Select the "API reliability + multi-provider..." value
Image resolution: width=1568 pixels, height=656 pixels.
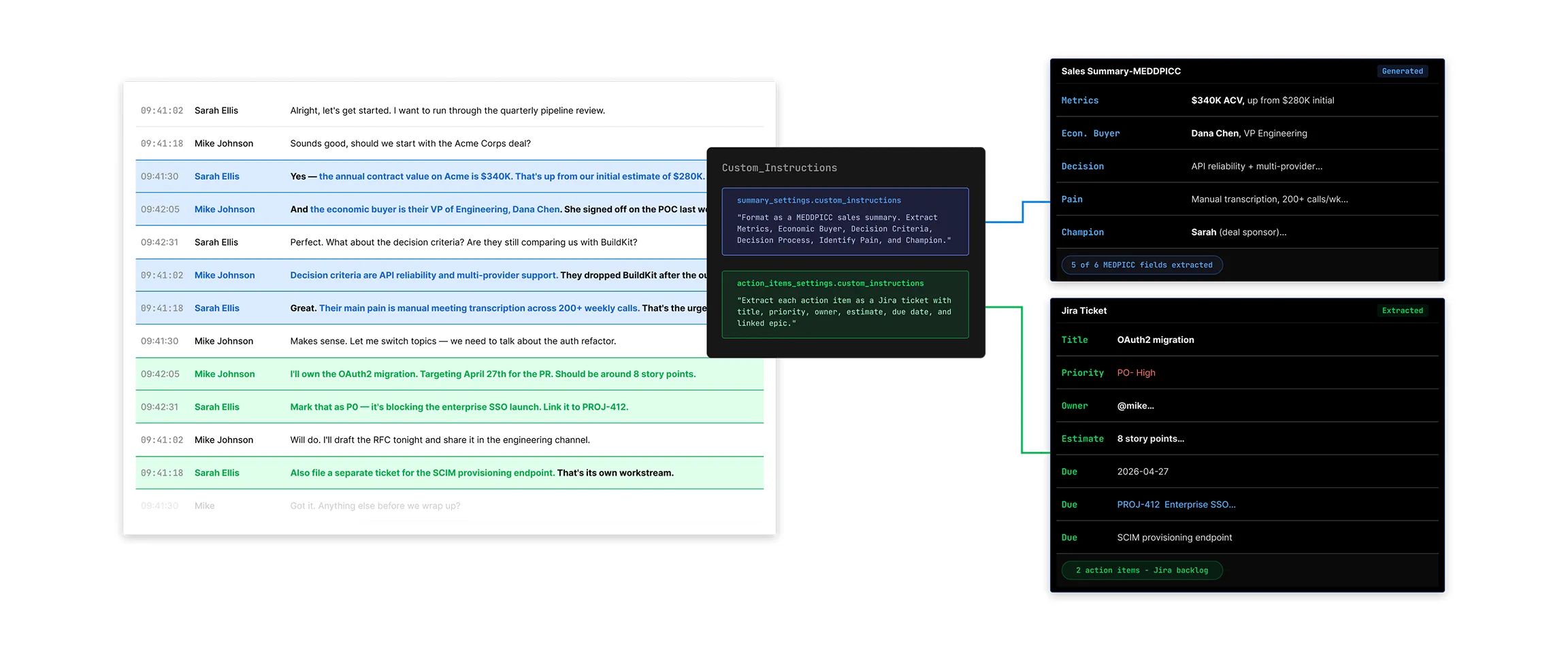(x=1256, y=167)
